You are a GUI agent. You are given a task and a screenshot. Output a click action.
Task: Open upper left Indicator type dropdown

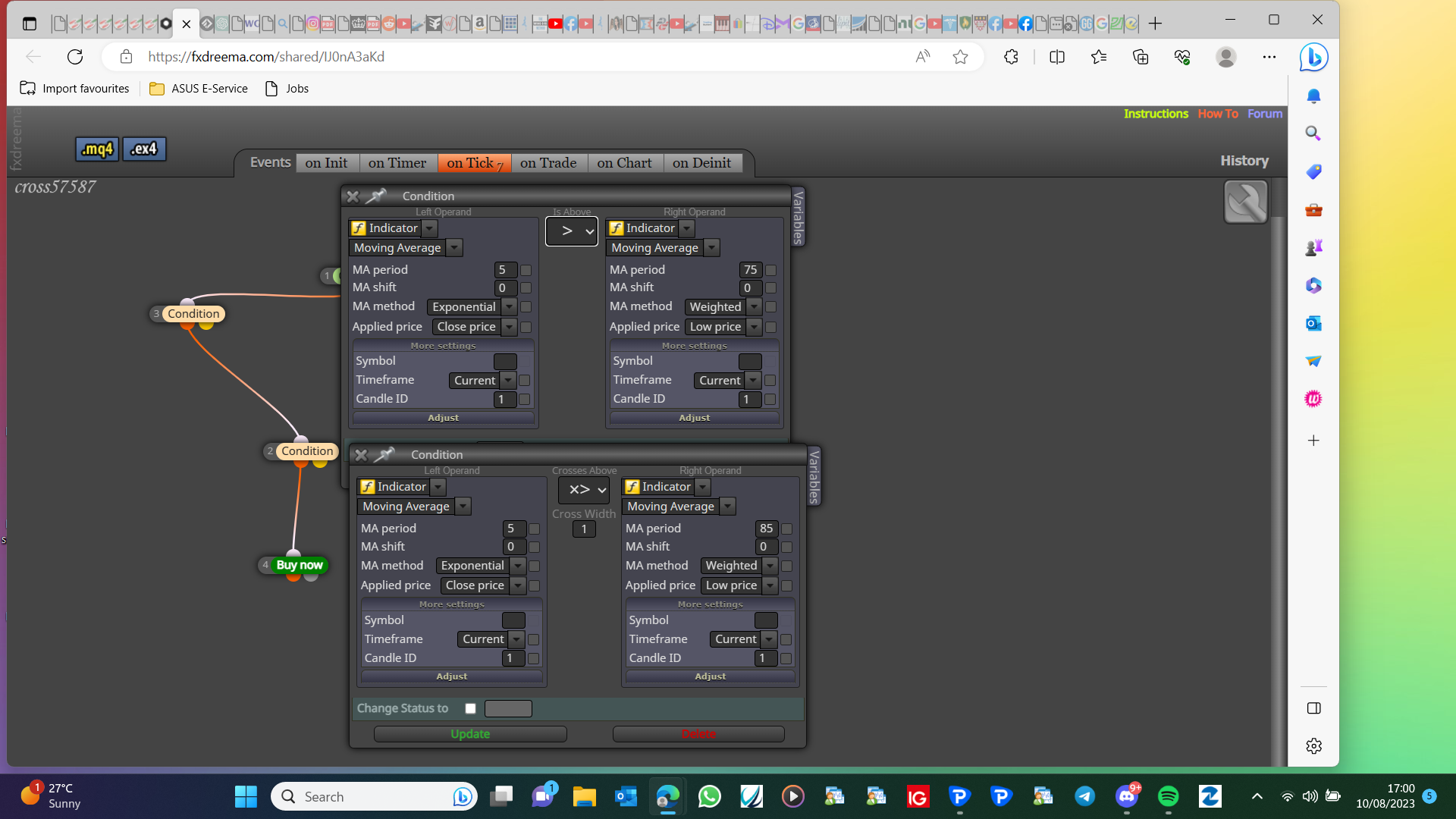pyautogui.click(x=430, y=228)
